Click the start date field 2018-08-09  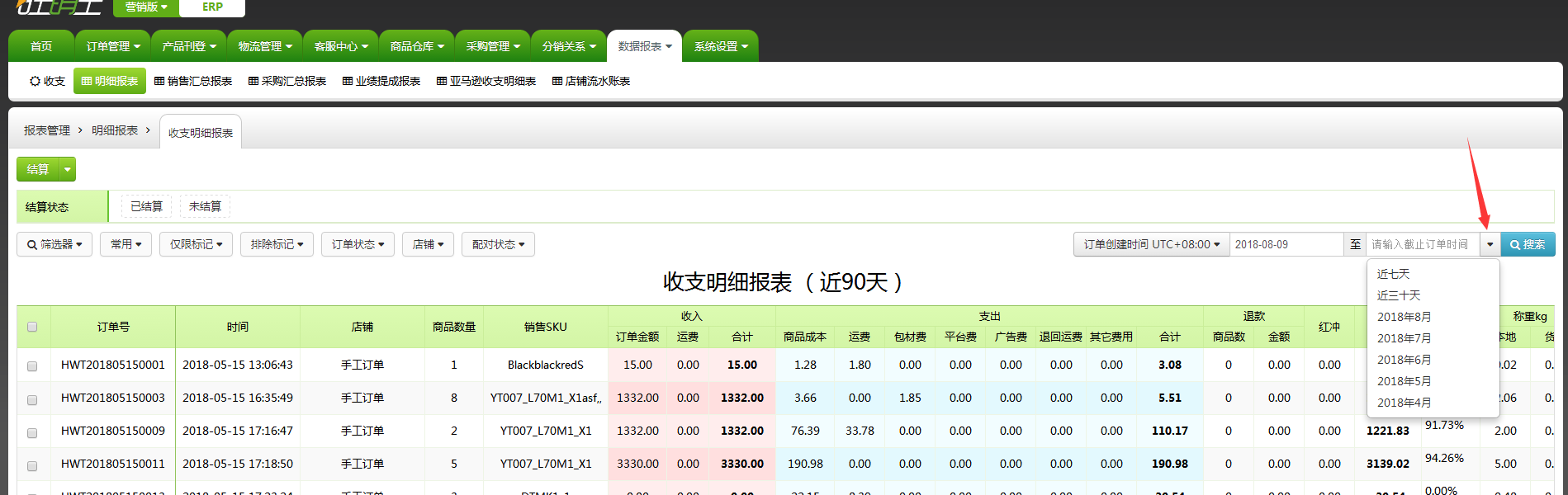1286,244
